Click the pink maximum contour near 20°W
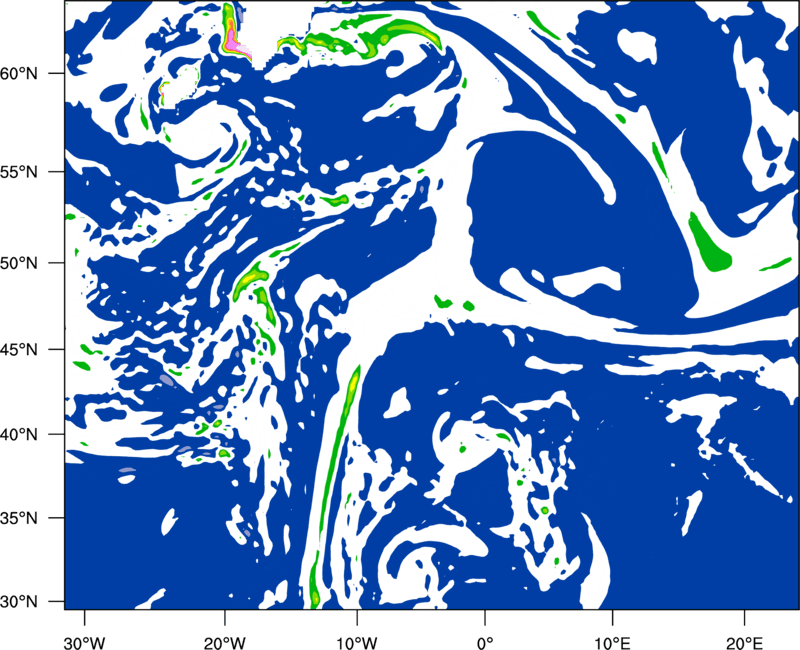The image size is (800, 650). 234,45
